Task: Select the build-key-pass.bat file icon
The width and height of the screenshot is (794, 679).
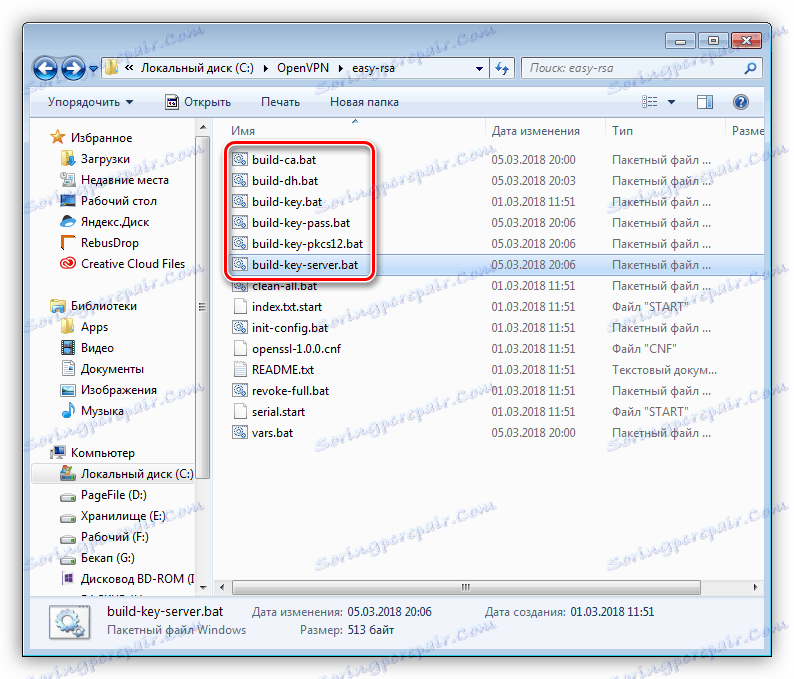Action: tap(240, 222)
